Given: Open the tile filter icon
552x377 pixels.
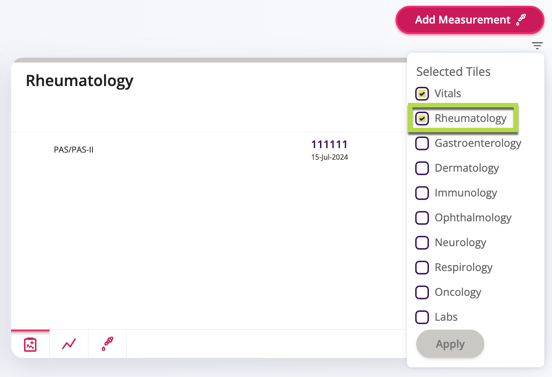Looking at the screenshot, I should tap(537, 45).
